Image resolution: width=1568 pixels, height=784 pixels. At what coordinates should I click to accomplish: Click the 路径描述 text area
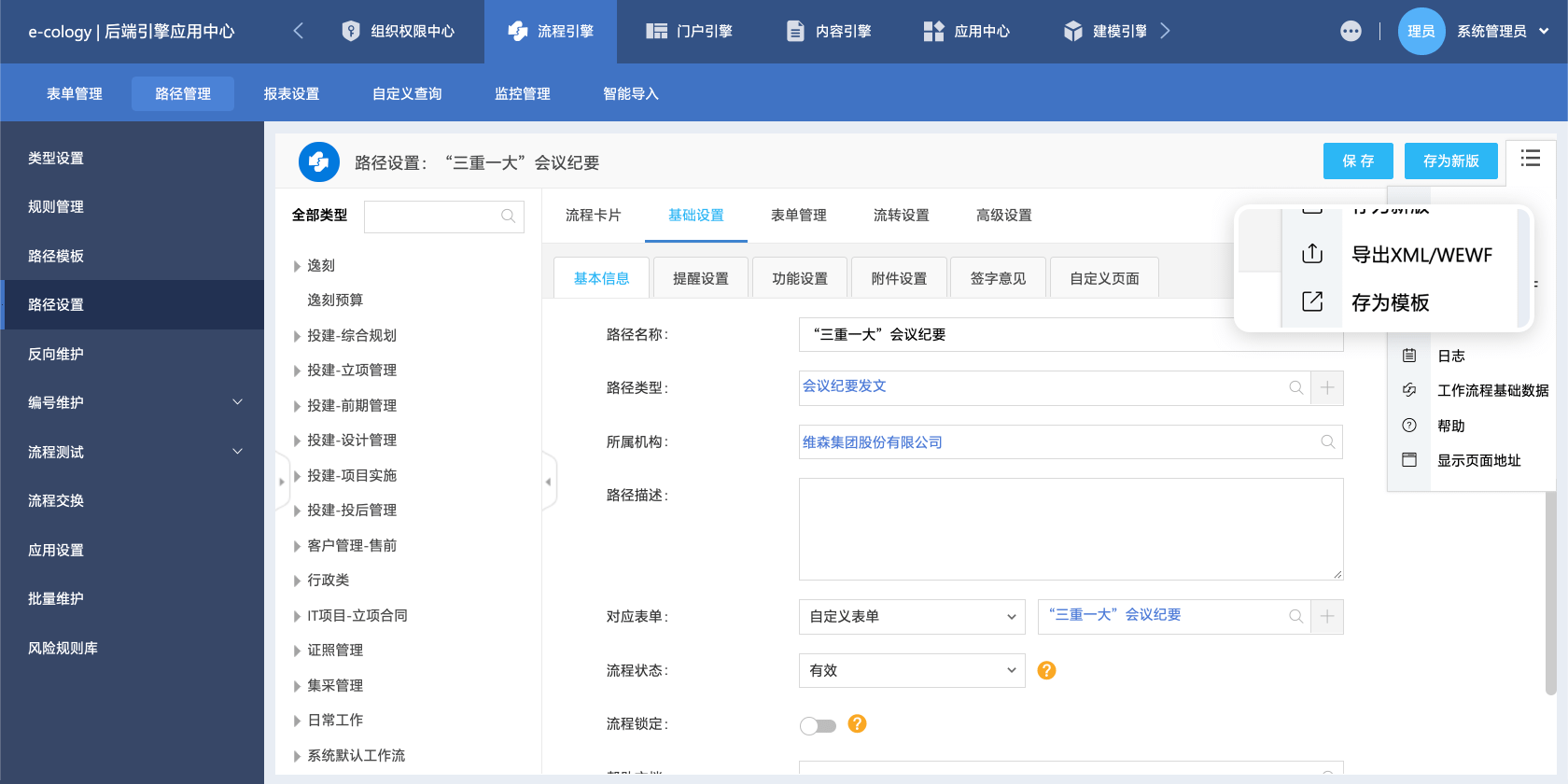coord(1071,529)
